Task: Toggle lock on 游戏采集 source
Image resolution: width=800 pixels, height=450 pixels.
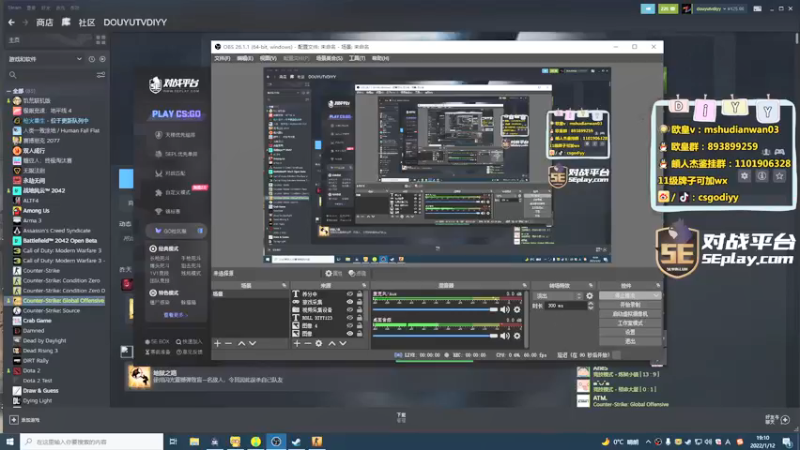Action: pos(360,302)
